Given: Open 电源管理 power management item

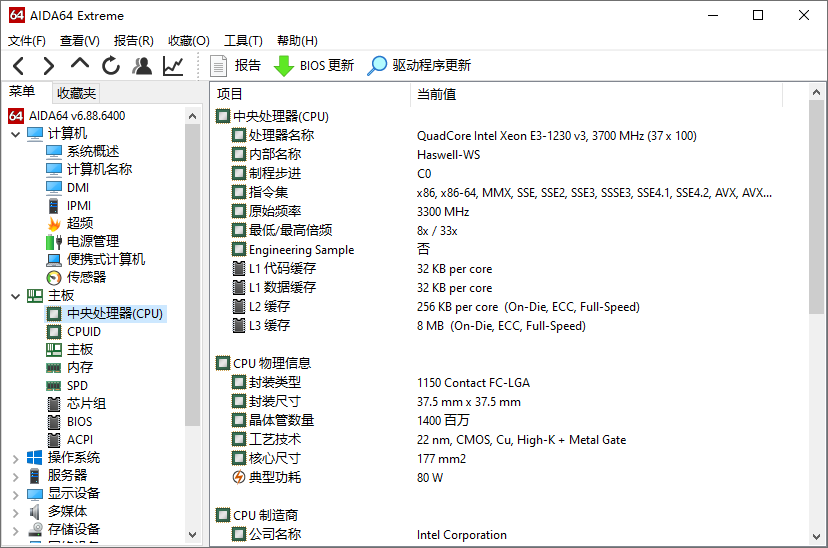Looking at the screenshot, I should 82,241.
